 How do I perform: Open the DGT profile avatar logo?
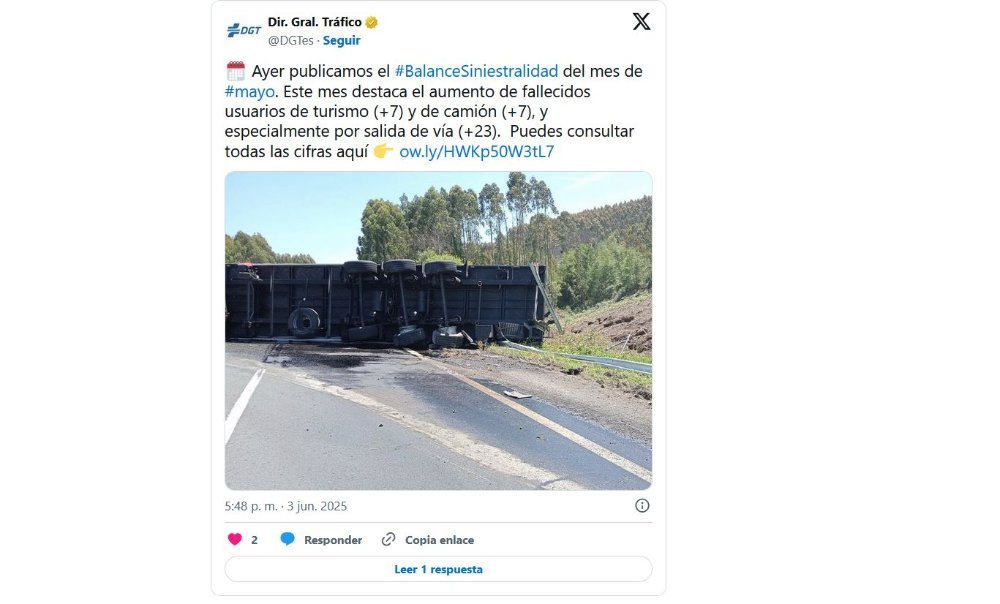coord(244,30)
